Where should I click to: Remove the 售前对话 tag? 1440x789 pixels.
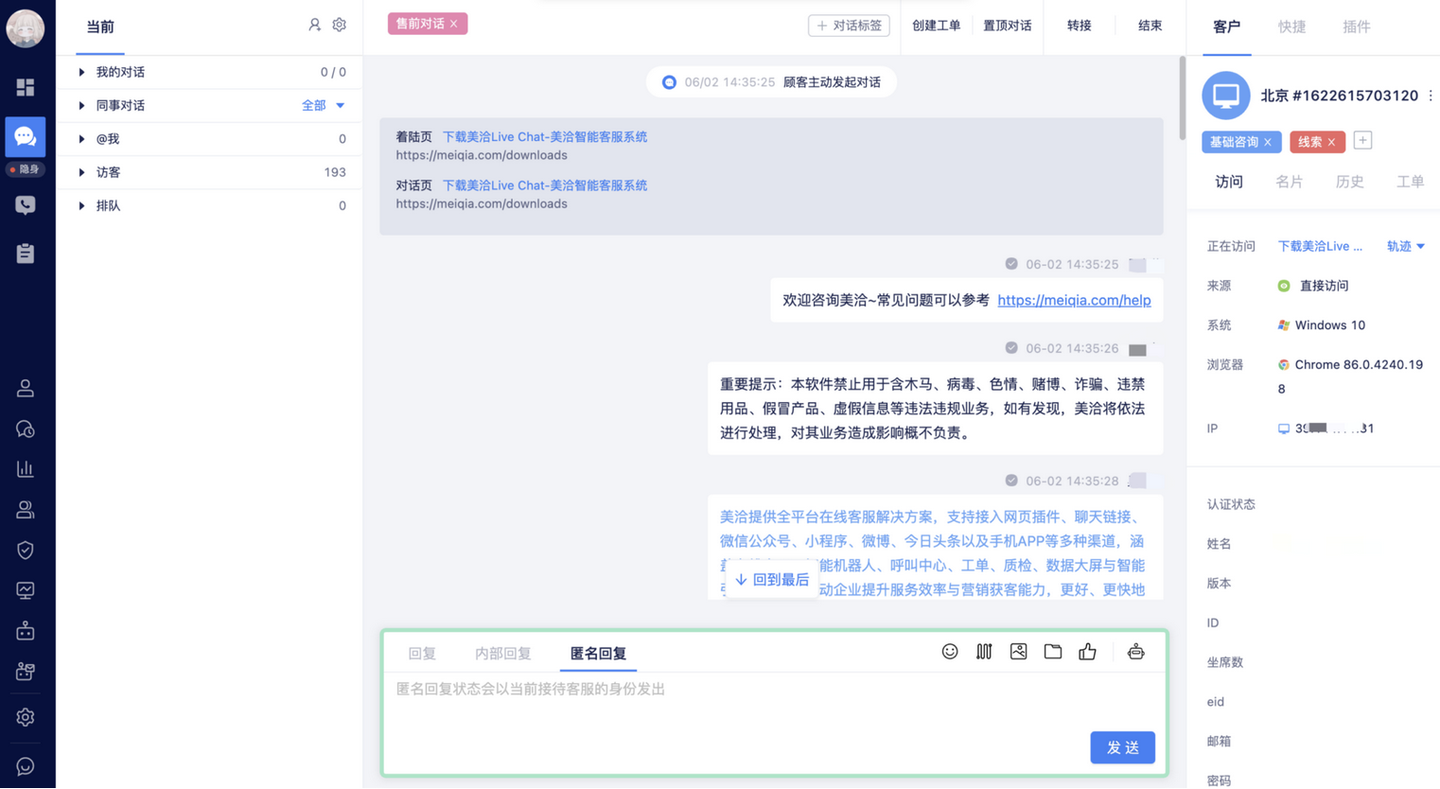click(x=453, y=23)
